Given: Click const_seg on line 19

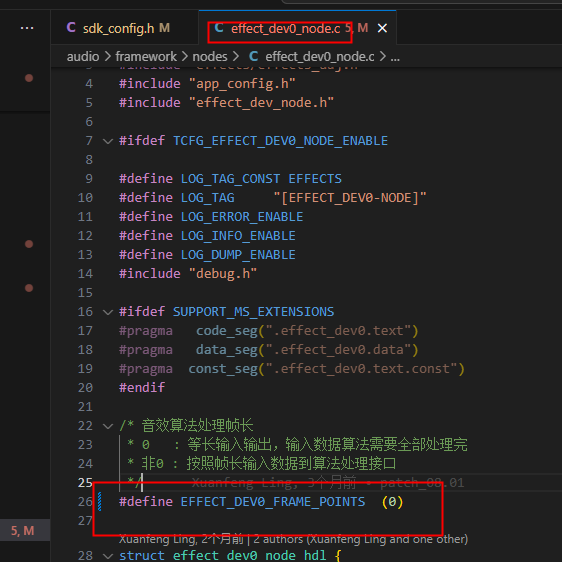Looking at the screenshot, I should (x=223, y=369).
